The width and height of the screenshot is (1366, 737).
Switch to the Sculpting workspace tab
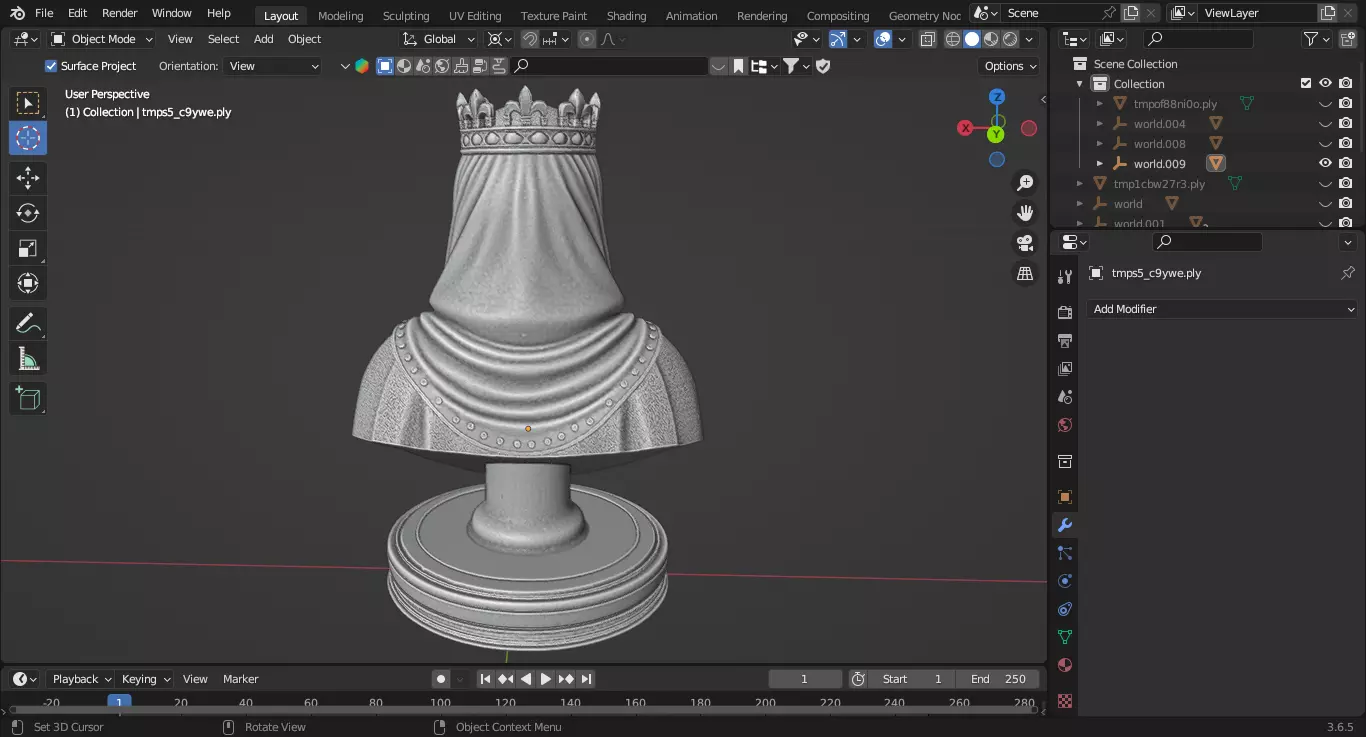coord(406,15)
